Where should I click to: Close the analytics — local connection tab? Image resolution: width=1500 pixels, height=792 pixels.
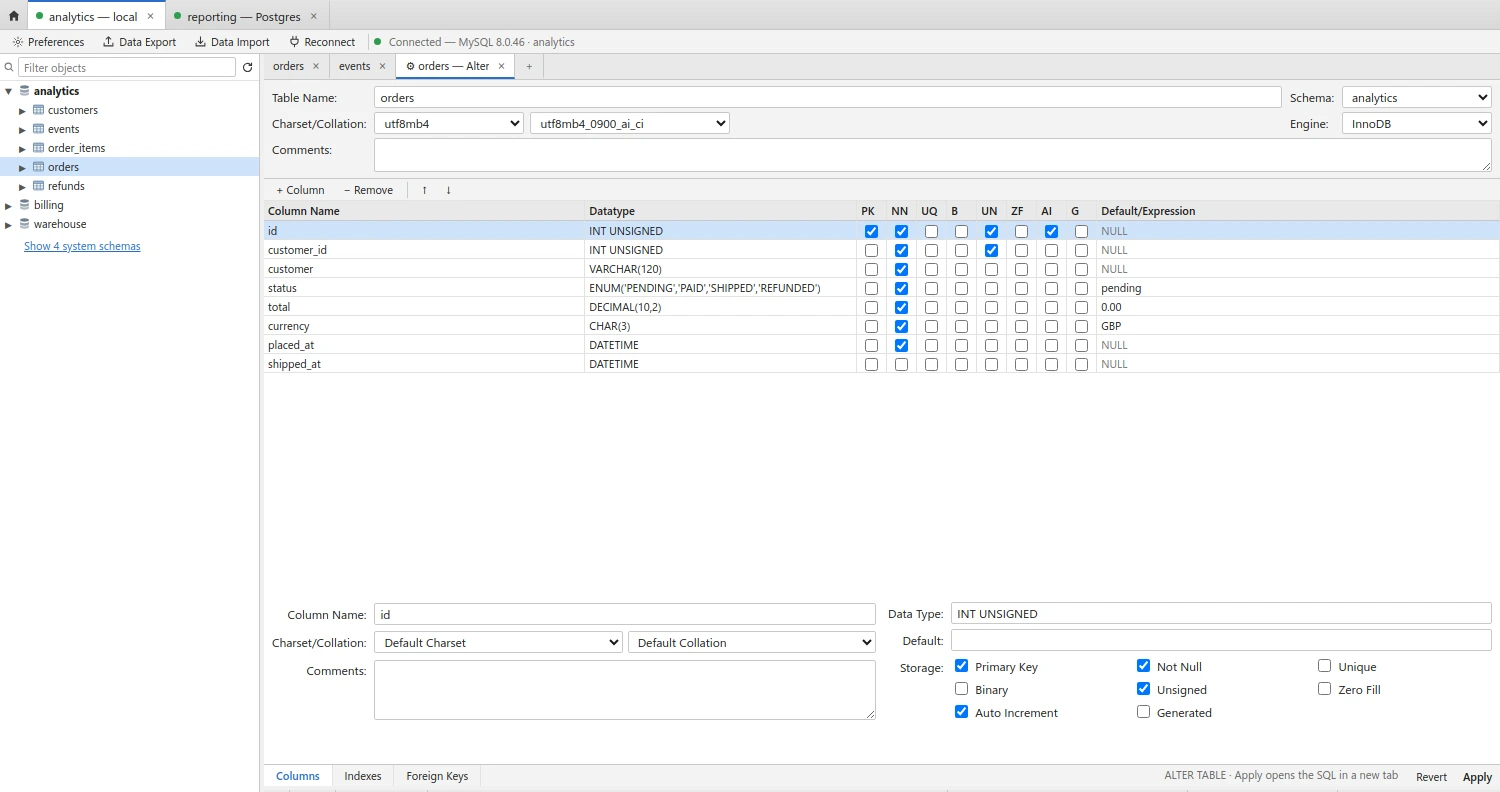coord(150,17)
